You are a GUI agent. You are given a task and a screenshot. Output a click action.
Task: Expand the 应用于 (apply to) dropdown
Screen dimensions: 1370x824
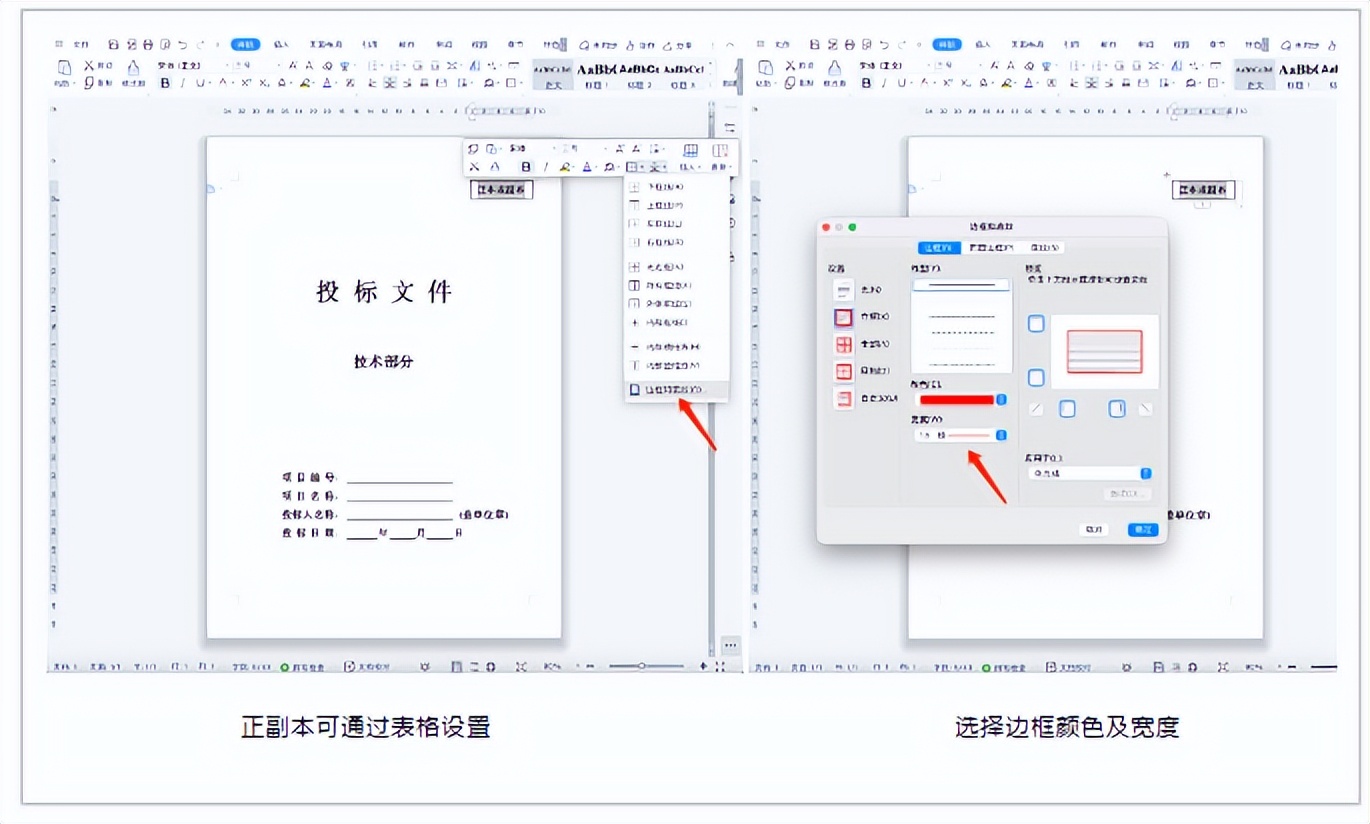coord(1146,473)
